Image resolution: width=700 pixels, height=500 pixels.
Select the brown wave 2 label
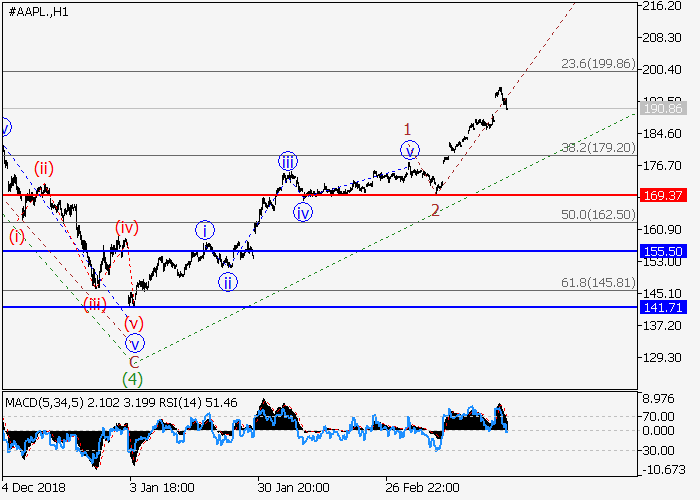point(435,210)
